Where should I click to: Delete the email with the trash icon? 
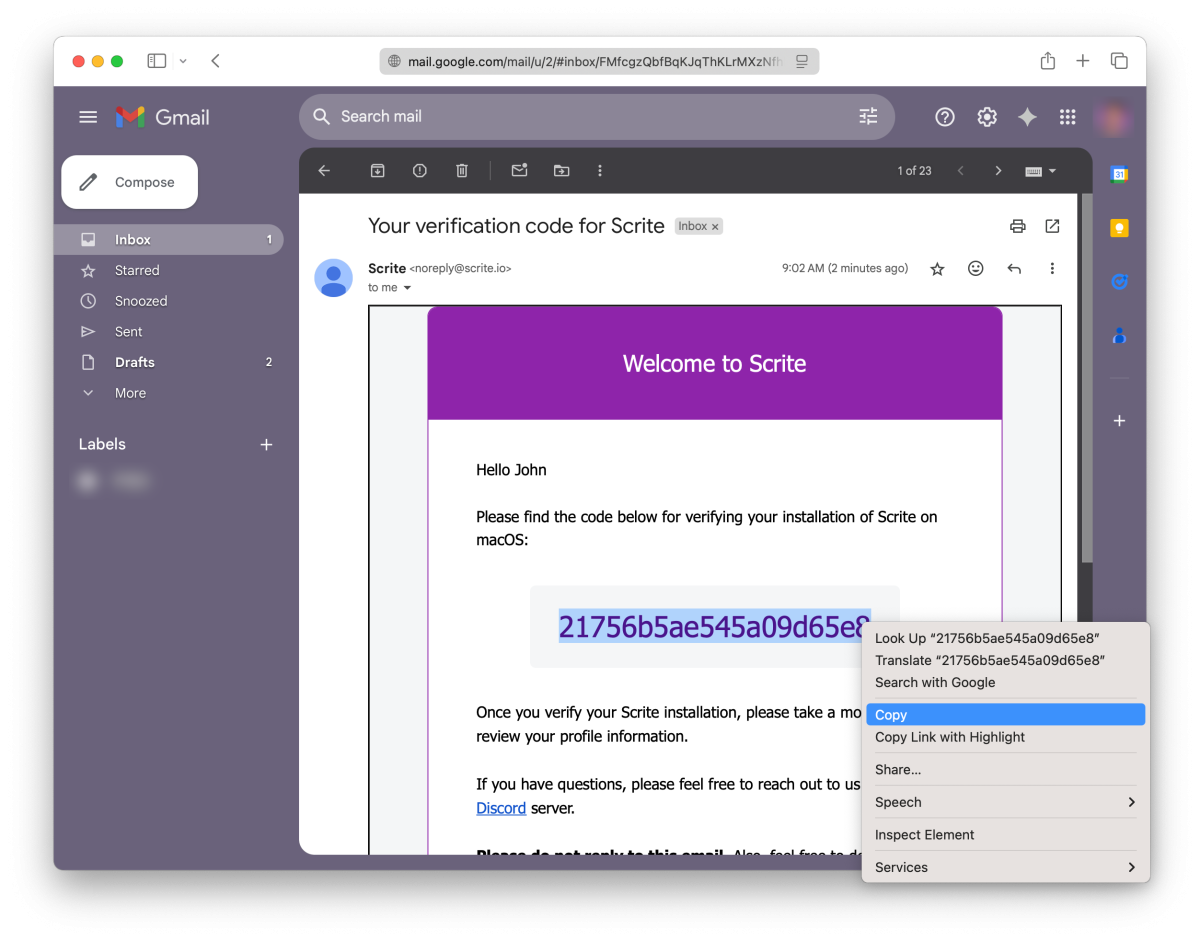pos(462,171)
